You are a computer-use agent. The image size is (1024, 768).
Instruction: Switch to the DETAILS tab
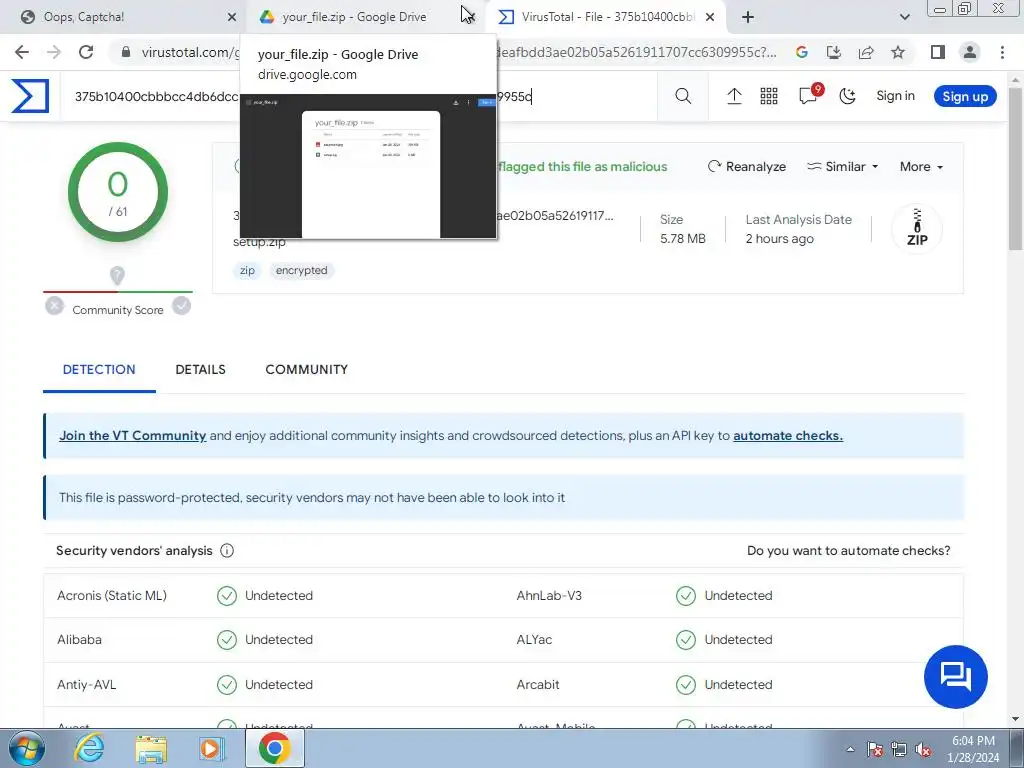200,370
